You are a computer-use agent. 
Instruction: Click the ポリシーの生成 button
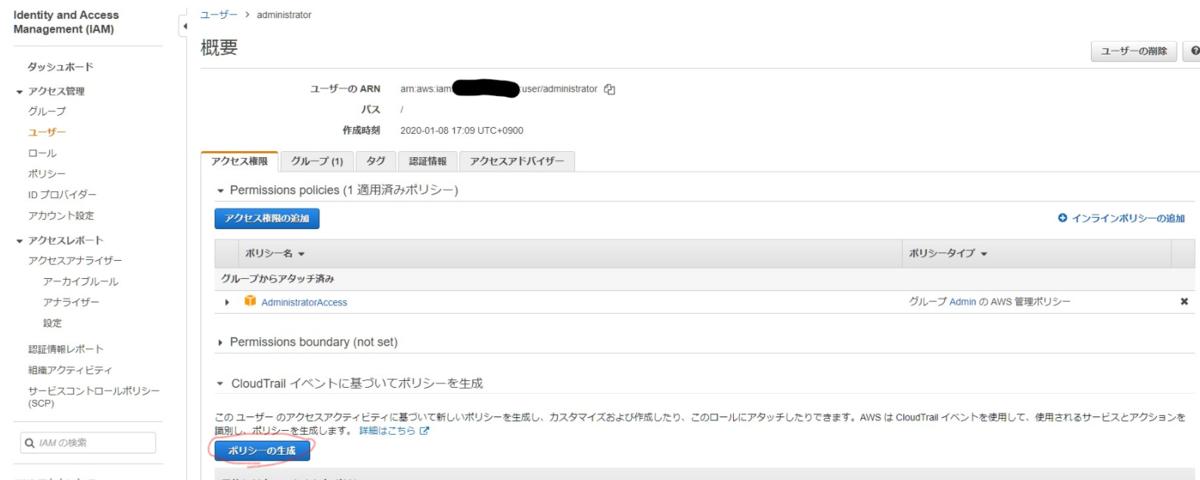pyautogui.click(x=263, y=450)
